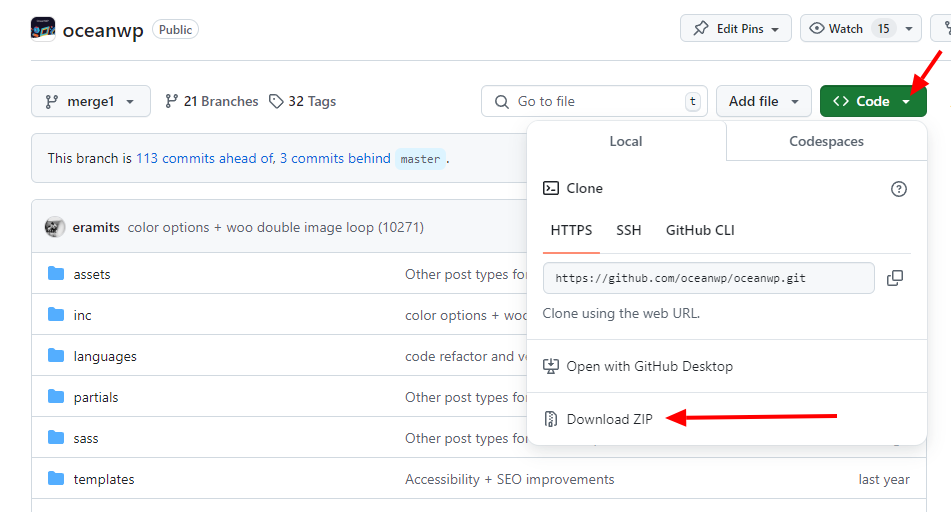Click the templates folder icon

pos(56,479)
